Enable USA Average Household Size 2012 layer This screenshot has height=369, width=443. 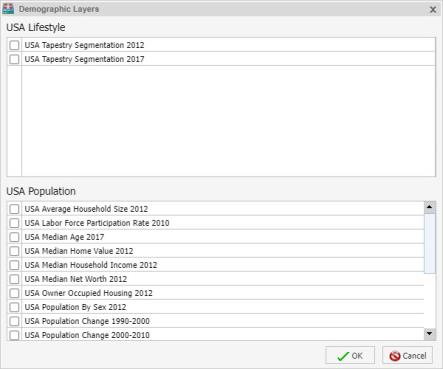coord(14,209)
